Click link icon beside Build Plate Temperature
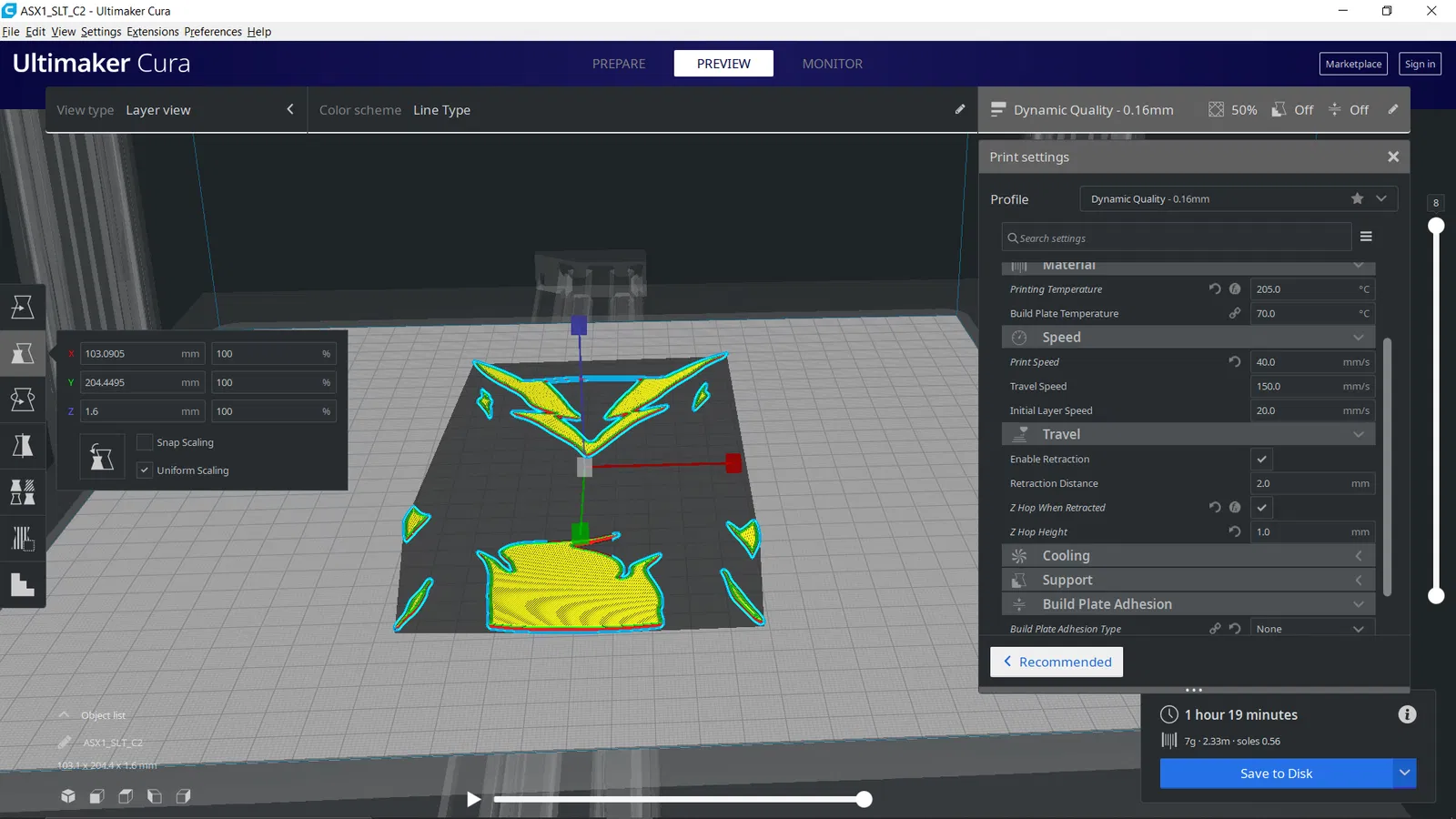This screenshot has height=819, width=1456. (x=1235, y=313)
